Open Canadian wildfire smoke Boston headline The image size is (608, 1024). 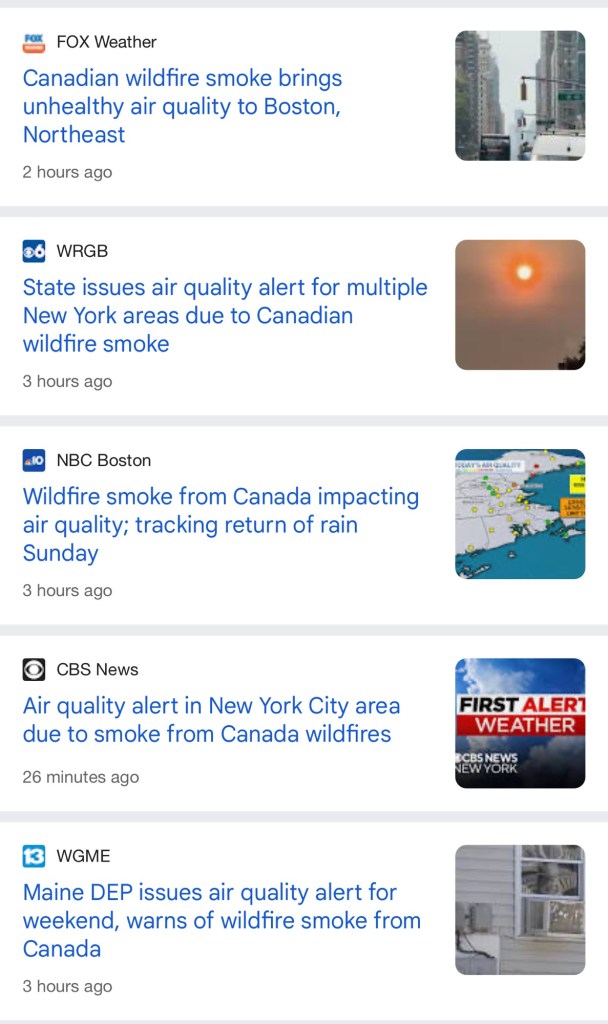click(182, 106)
